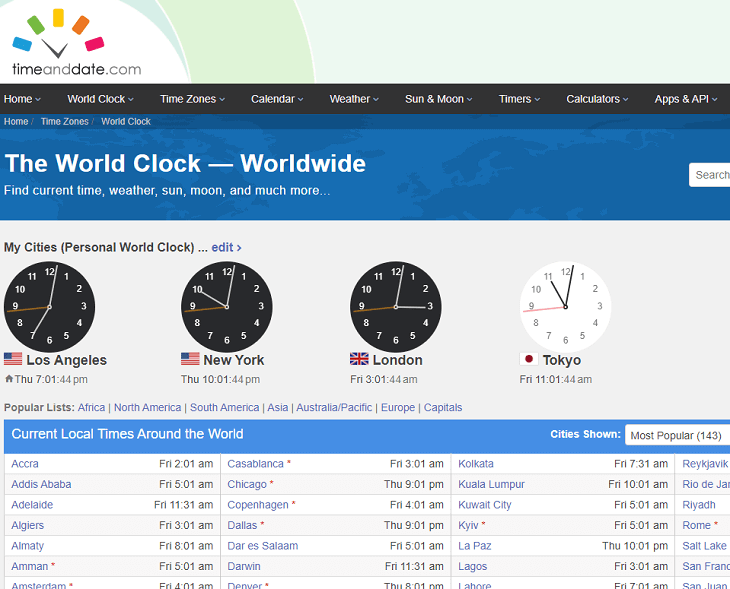Click the US flag beside New York
The image size is (730, 589).
tap(190, 359)
